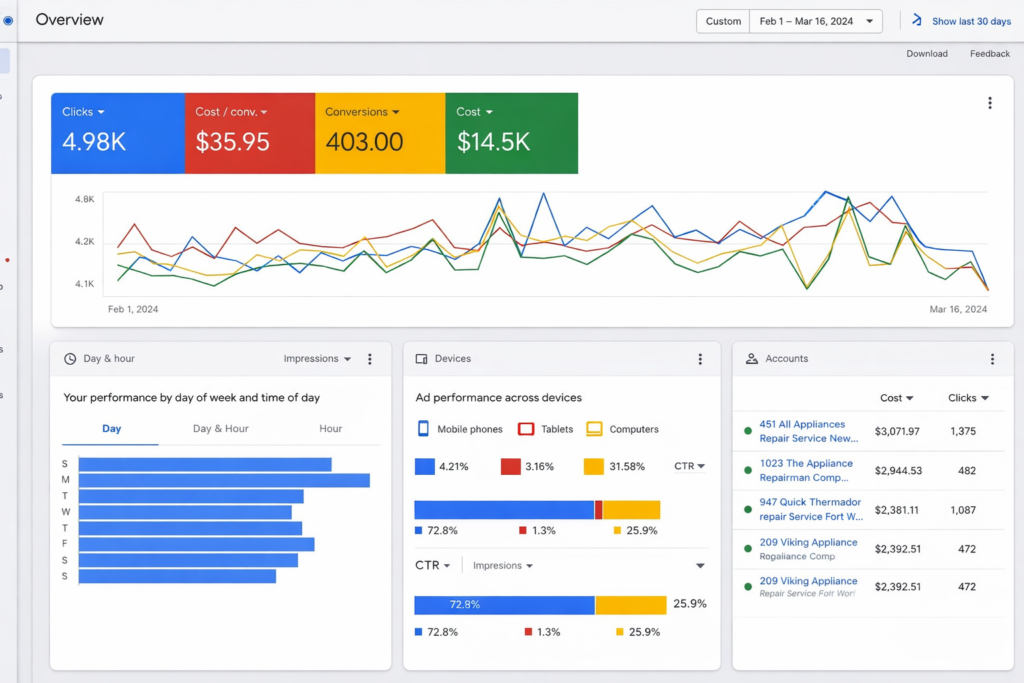This screenshot has width=1024, height=683.
Task: Open the overview chart three-dot menu
Action: click(x=990, y=103)
